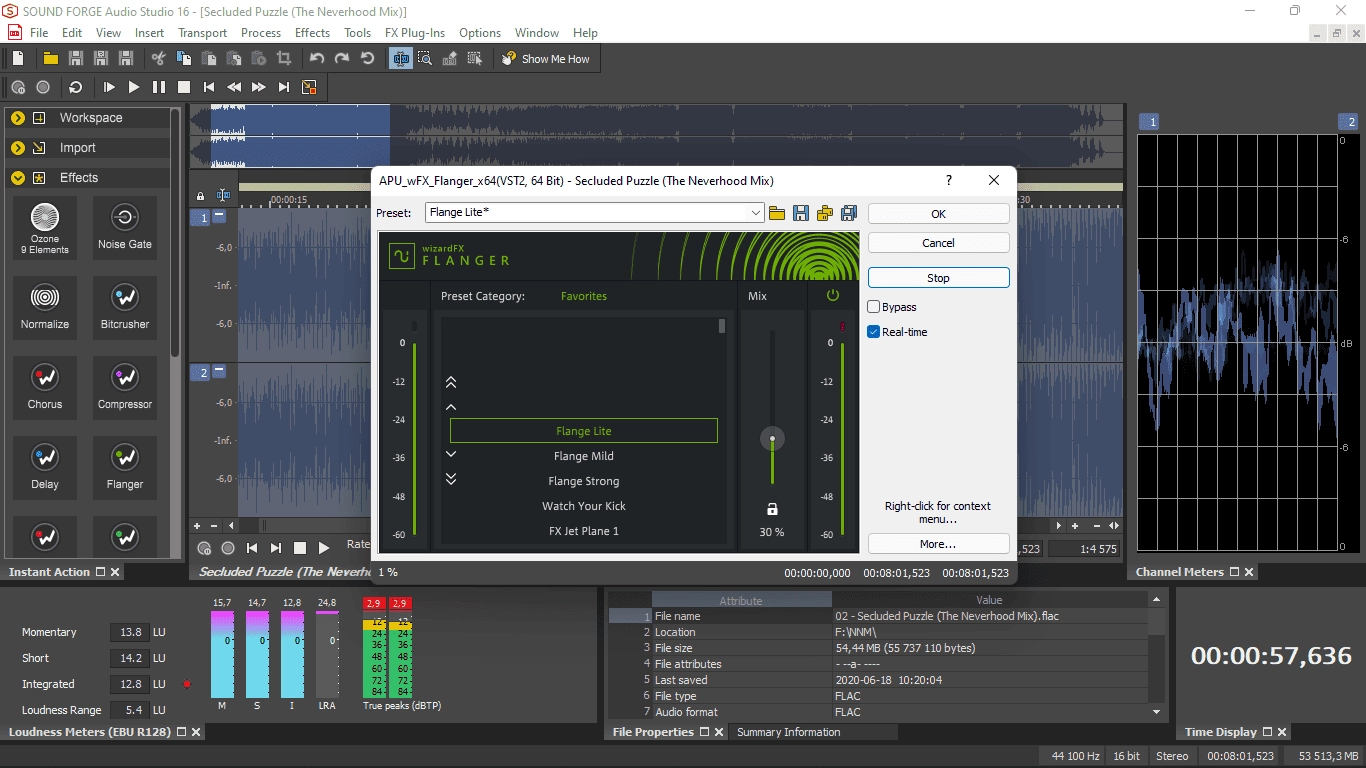Viewport: 1366px width, 768px height.
Task: Uncheck the Real-time checkbox
Action: click(873, 332)
